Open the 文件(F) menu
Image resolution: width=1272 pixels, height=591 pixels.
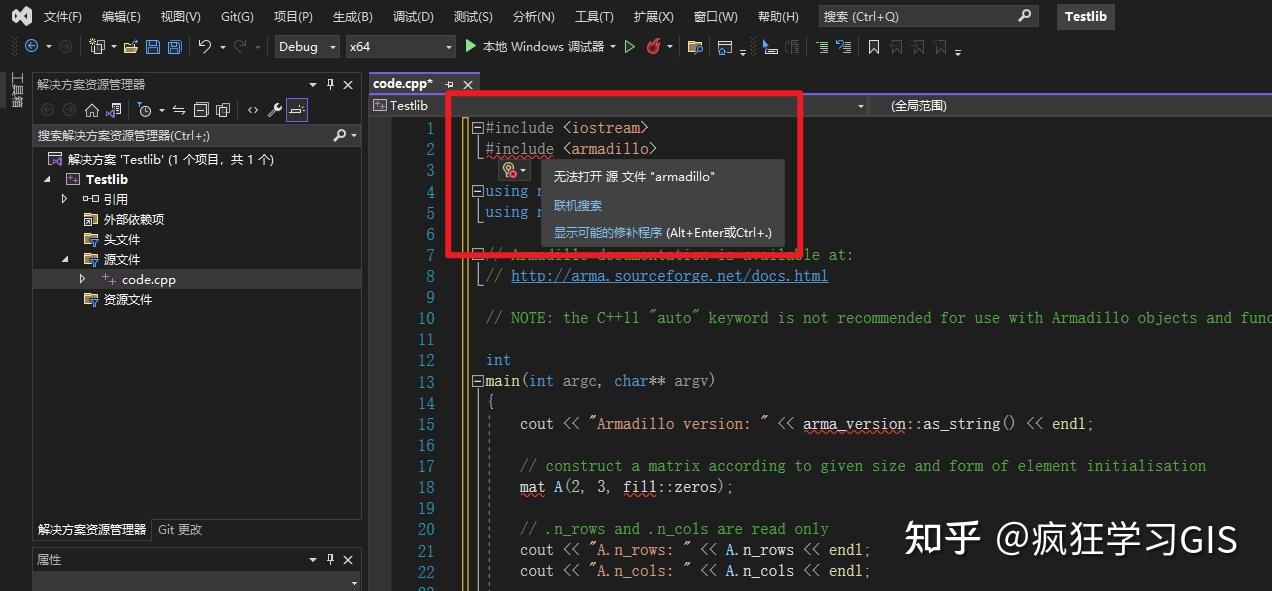click(x=63, y=17)
